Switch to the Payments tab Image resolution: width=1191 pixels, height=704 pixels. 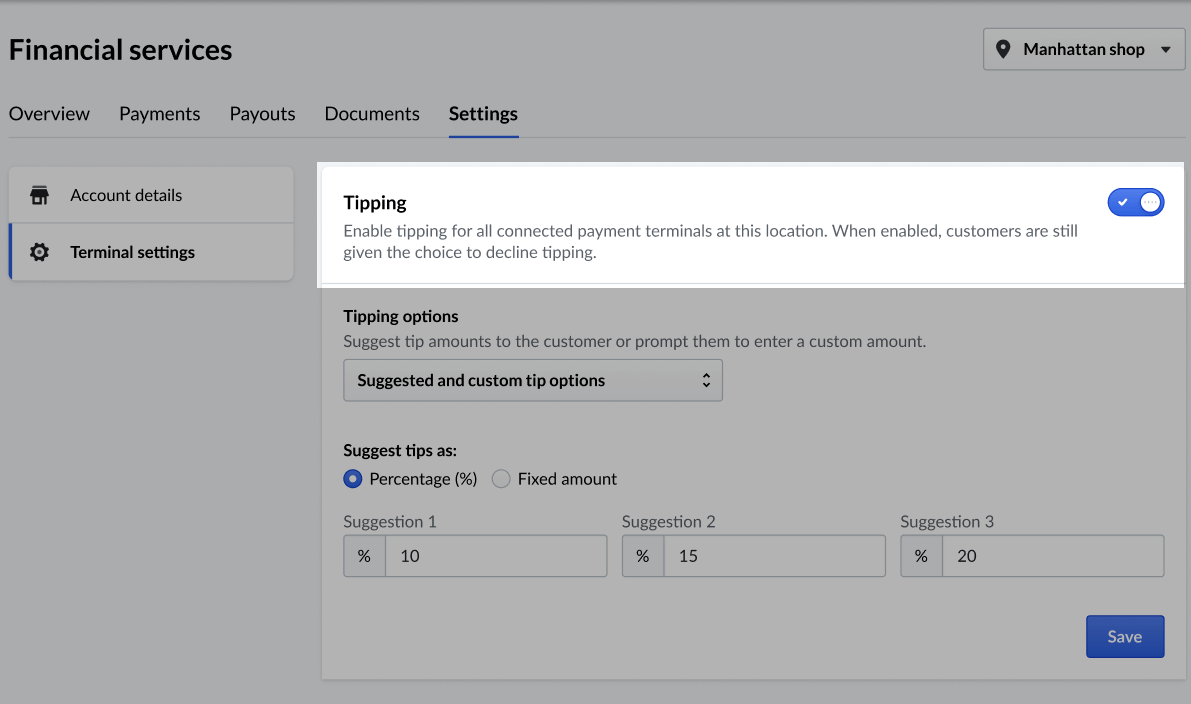(159, 114)
